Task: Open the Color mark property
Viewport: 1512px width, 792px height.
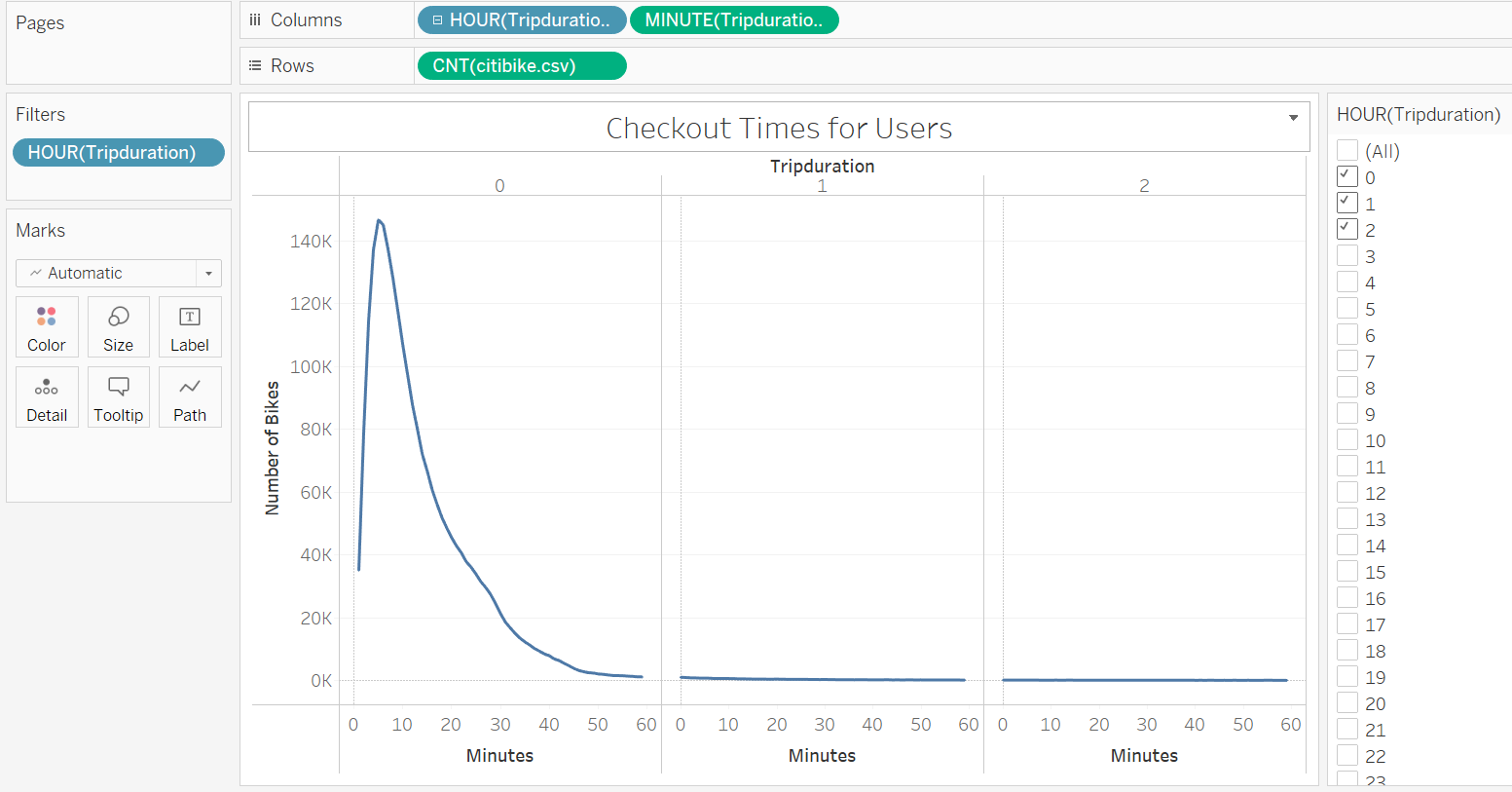Action: (46, 326)
